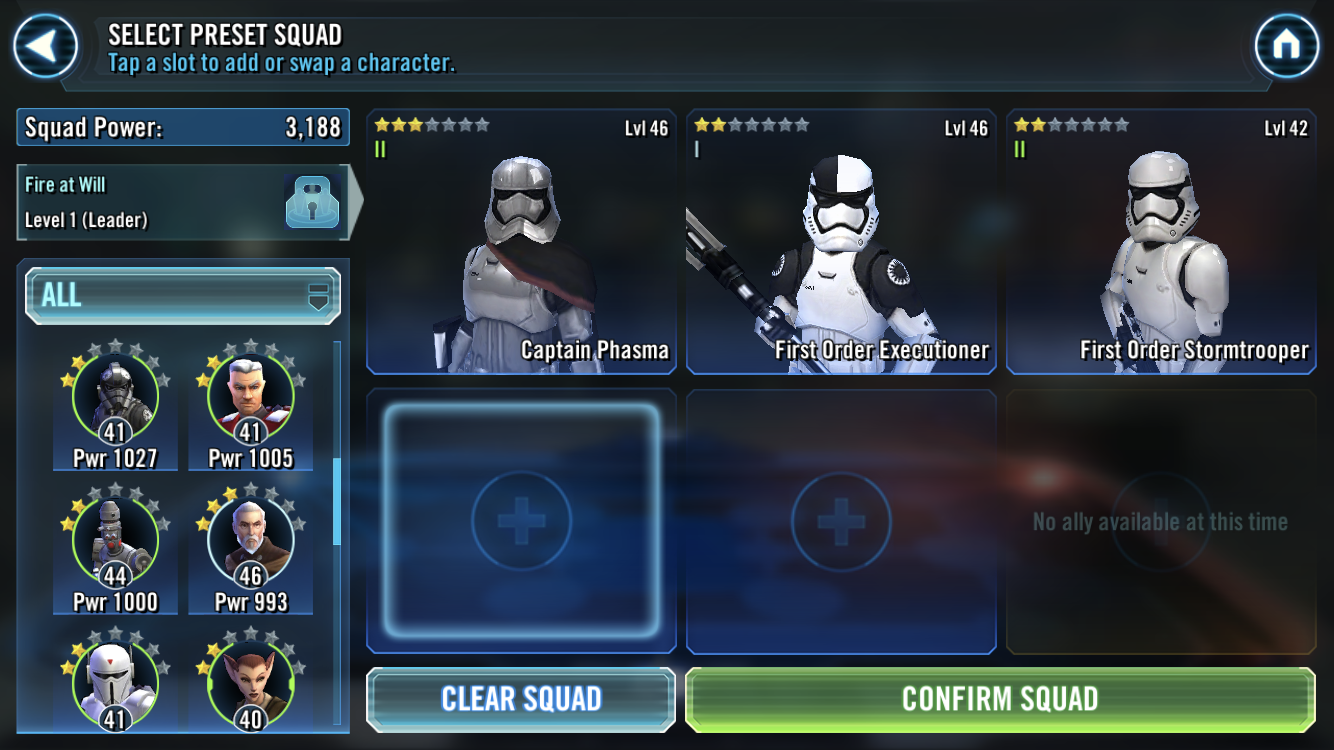Swap the First Order Stormtrooper slot
The height and width of the screenshot is (750, 1334).
point(1161,242)
